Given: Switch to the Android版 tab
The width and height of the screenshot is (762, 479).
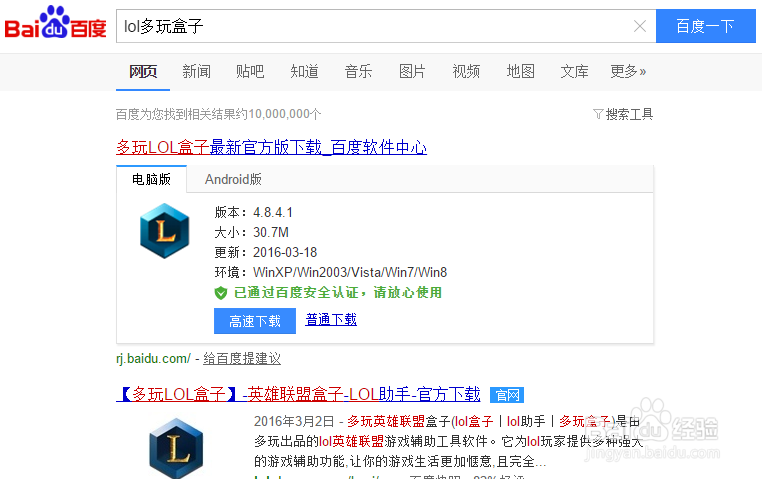Looking at the screenshot, I should click(x=233, y=179).
